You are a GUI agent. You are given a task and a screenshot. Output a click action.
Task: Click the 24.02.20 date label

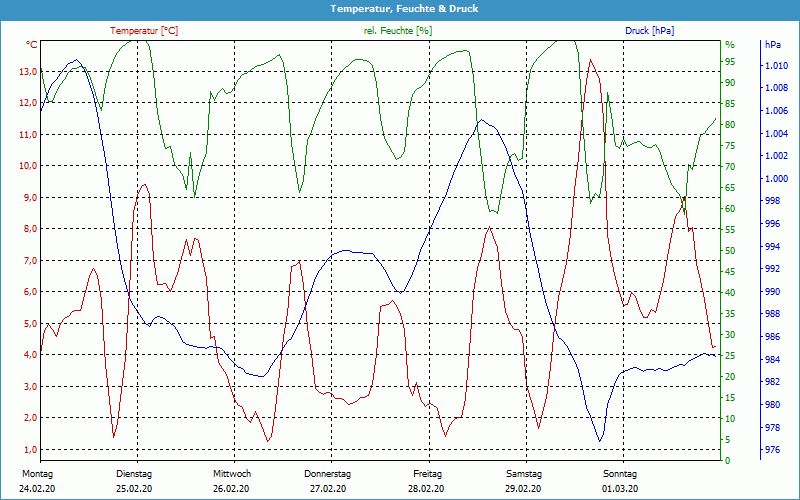(36, 488)
